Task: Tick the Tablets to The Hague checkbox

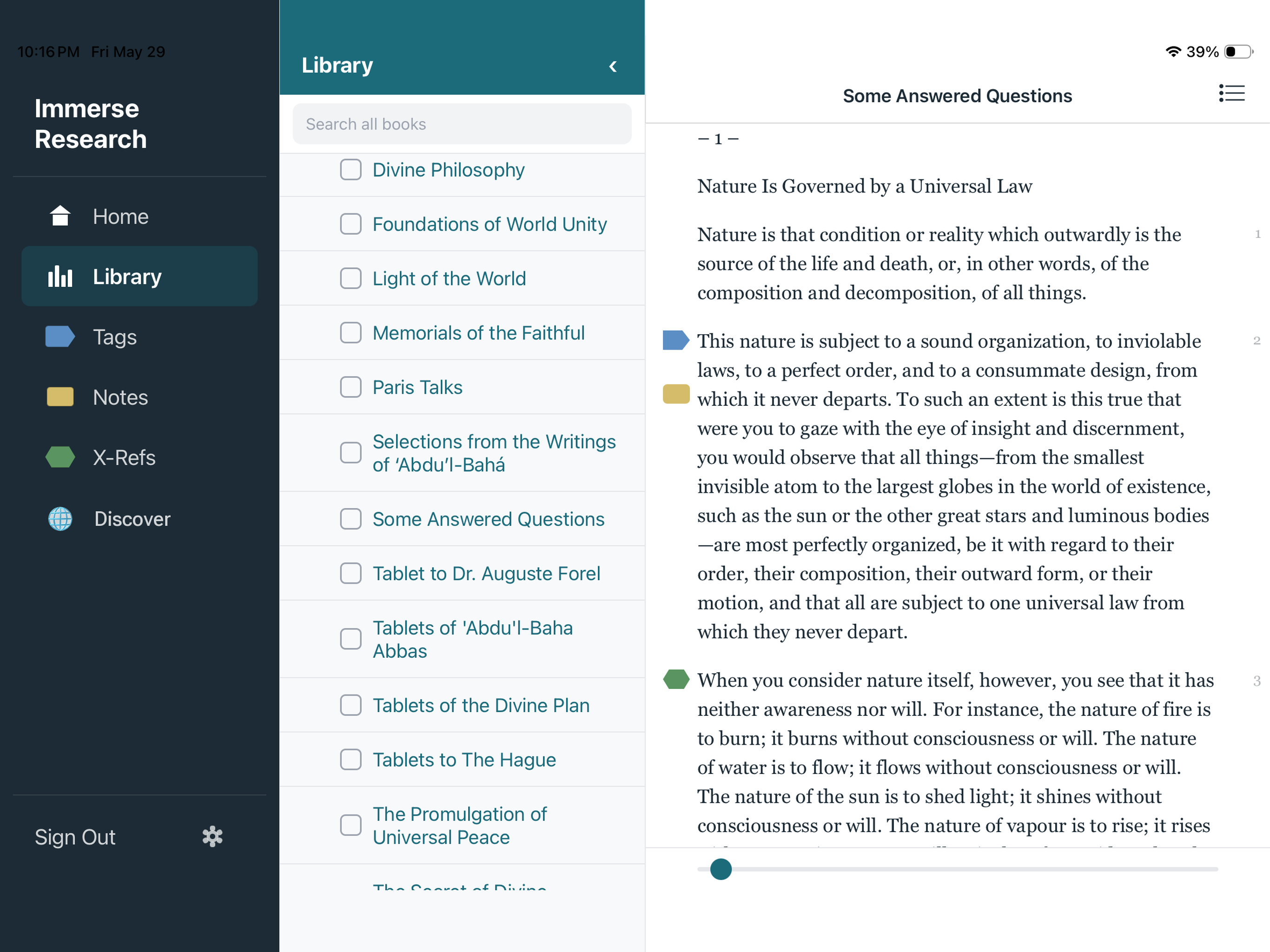Action: pyautogui.click(x=350, y=760)
